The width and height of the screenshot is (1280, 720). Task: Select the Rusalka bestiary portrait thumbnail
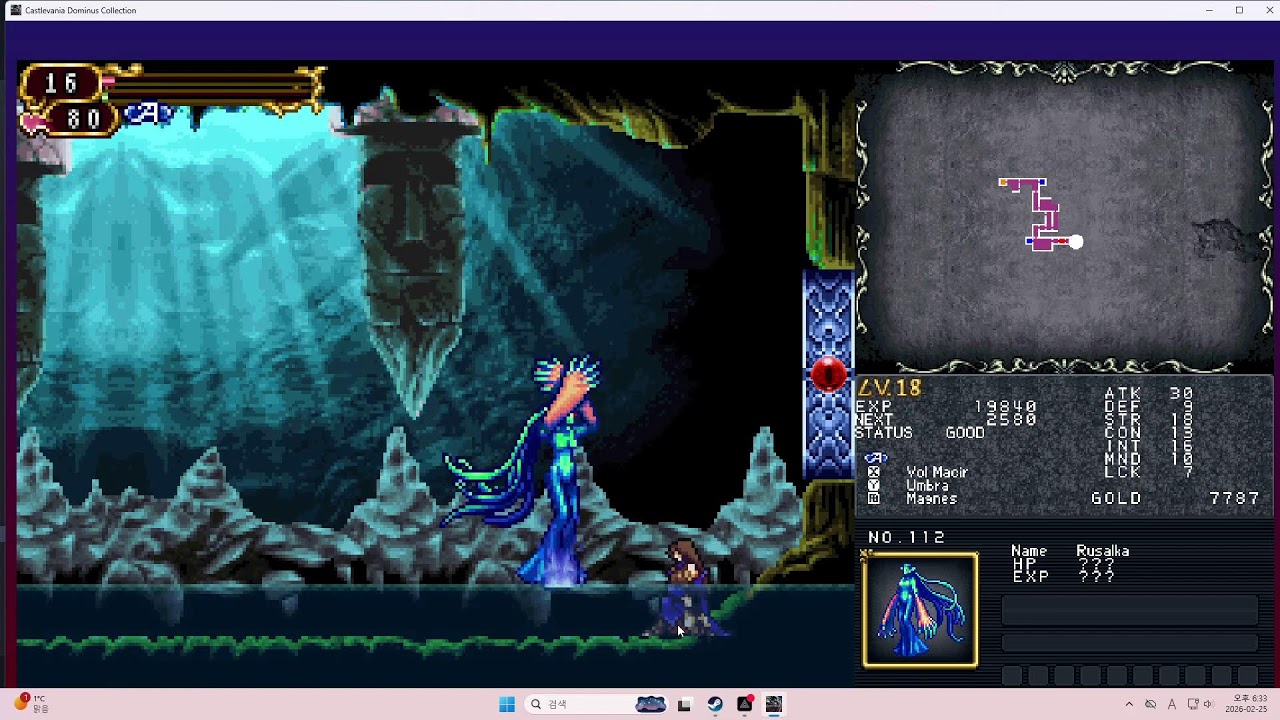[x=920, y=609]
